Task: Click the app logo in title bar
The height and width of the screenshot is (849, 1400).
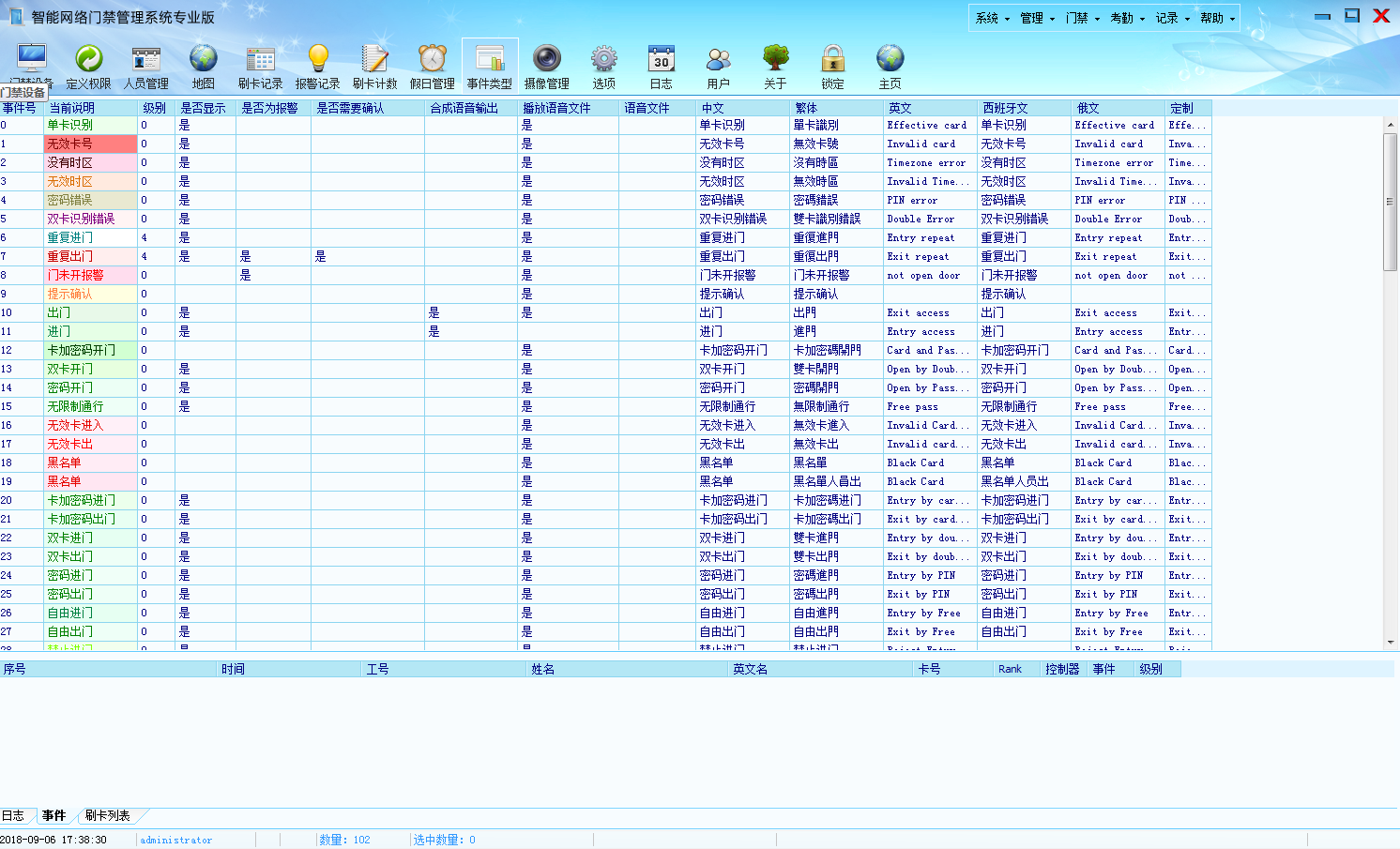Action: (x=16, y=16)
